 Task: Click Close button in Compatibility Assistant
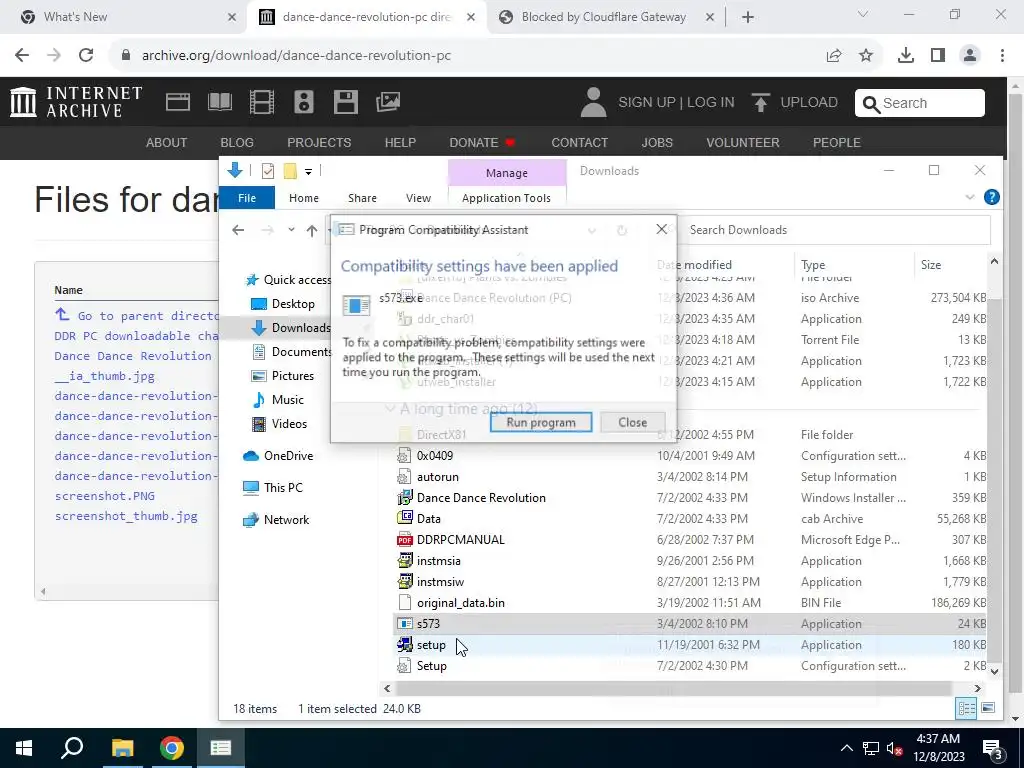tap(632, 423)
